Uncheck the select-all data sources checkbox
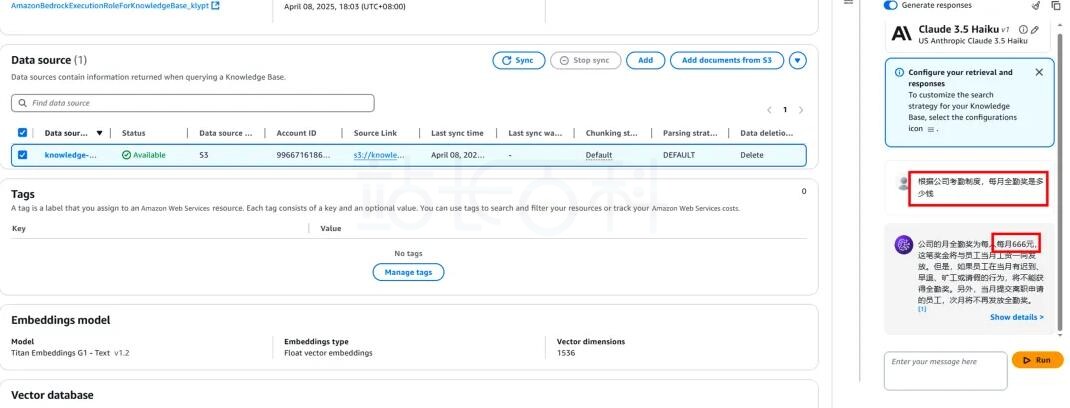Screen dimensions: 1070x408 (23, 133)
